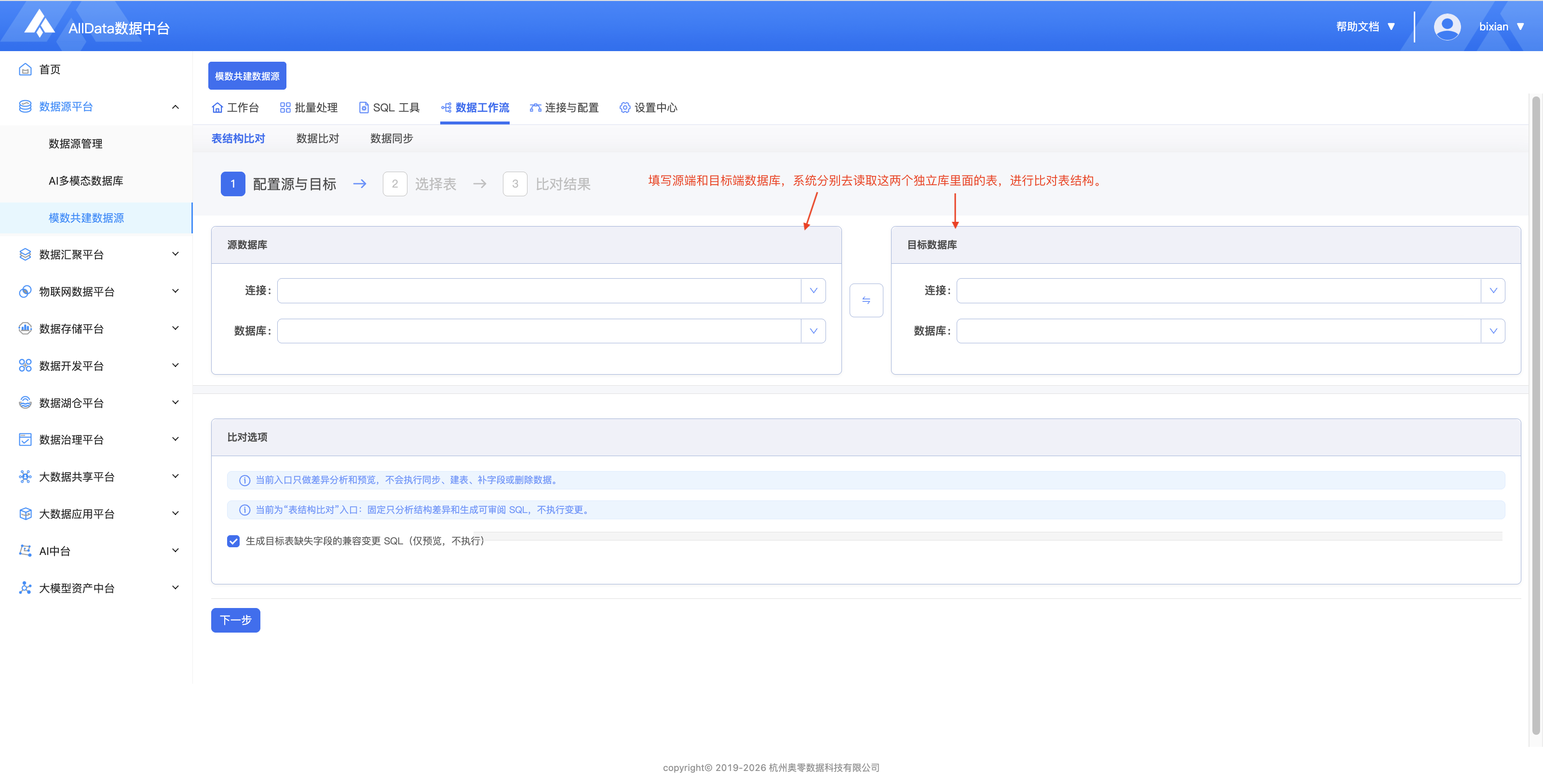Select the 连接与配置 tab
The image size is (1543, 784).
564,108
